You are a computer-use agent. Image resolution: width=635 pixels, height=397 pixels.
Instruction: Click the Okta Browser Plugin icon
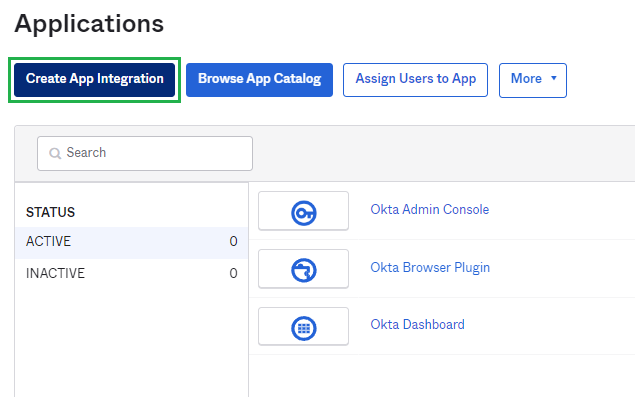coord(303,270)
